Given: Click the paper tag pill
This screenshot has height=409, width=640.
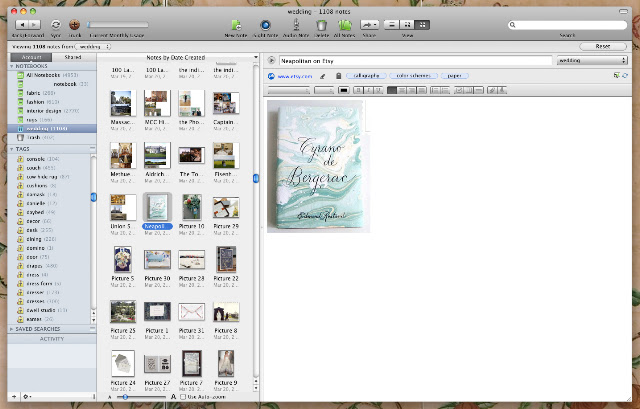Looking at the screenshot, I should [454, 76].
